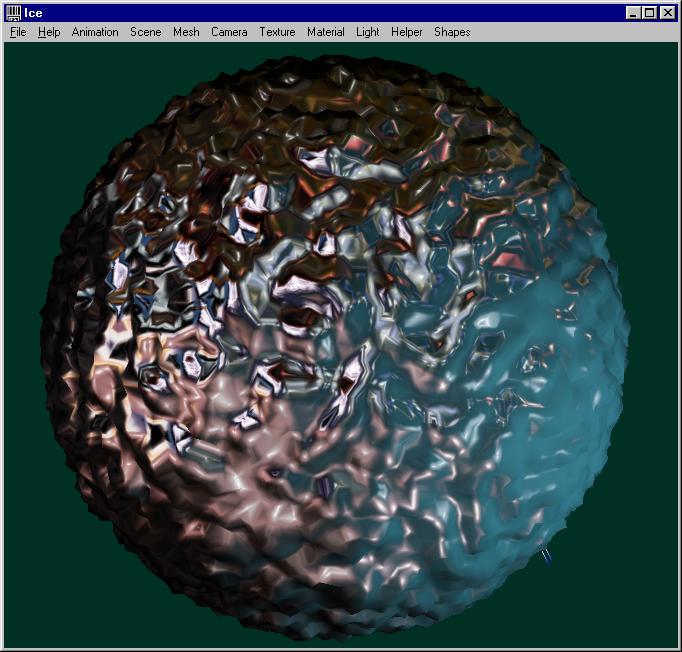Click the rendered sphere in the viewport
682x652 pixels.
tap(335, 348)
